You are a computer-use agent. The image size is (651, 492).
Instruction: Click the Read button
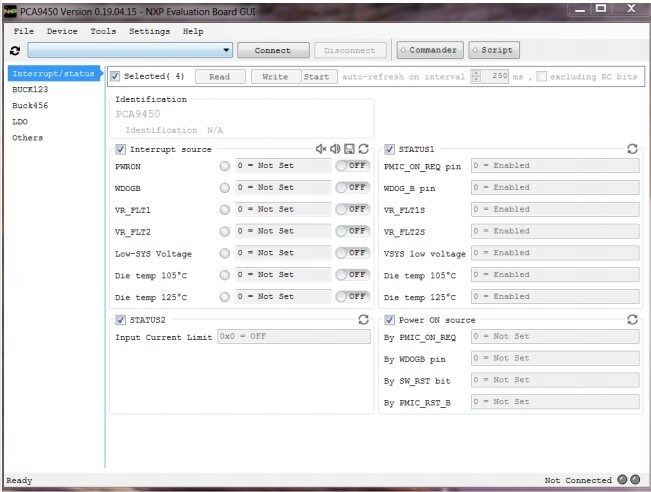click(x=219, y=76)
